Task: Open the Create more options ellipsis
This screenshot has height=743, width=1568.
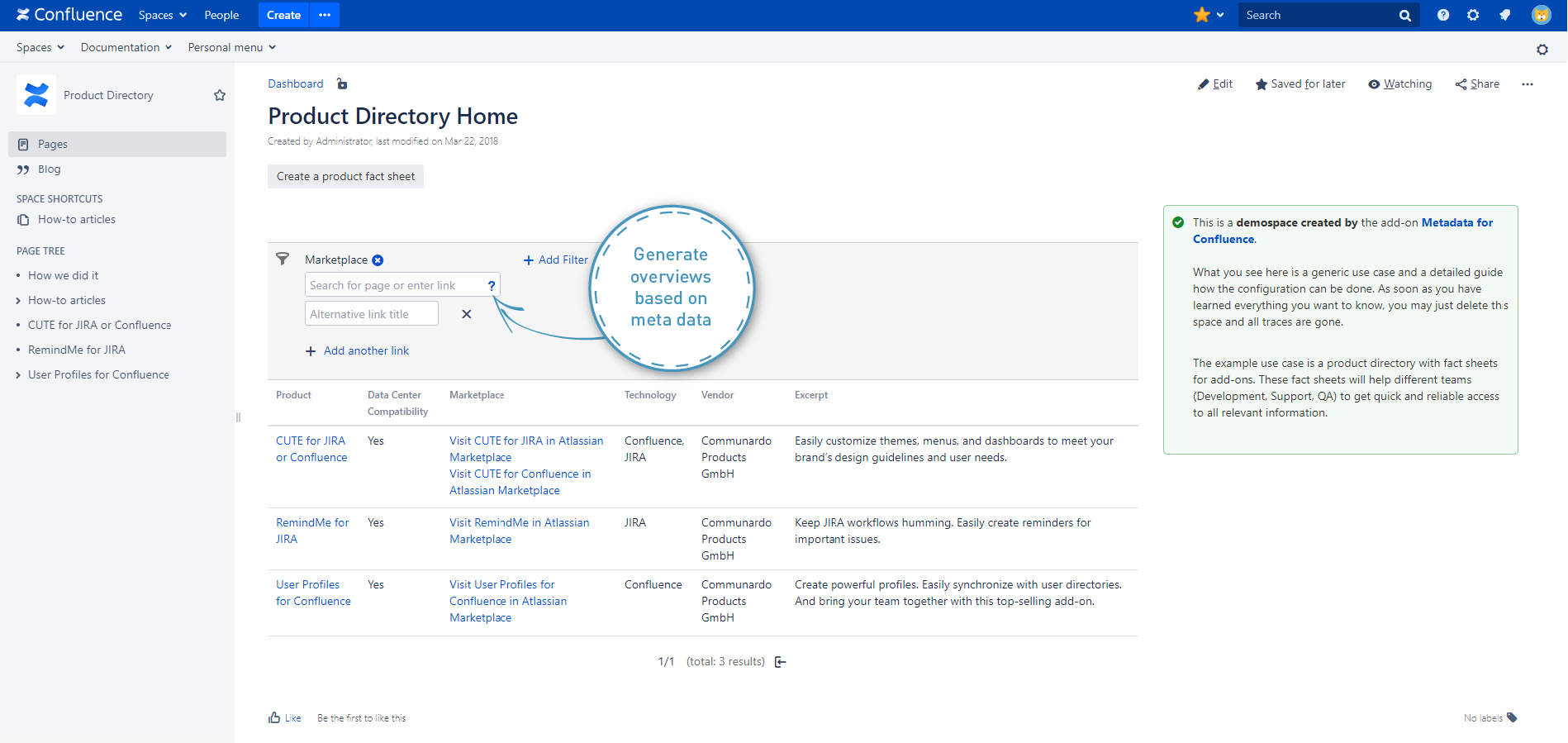Action: 325,15
